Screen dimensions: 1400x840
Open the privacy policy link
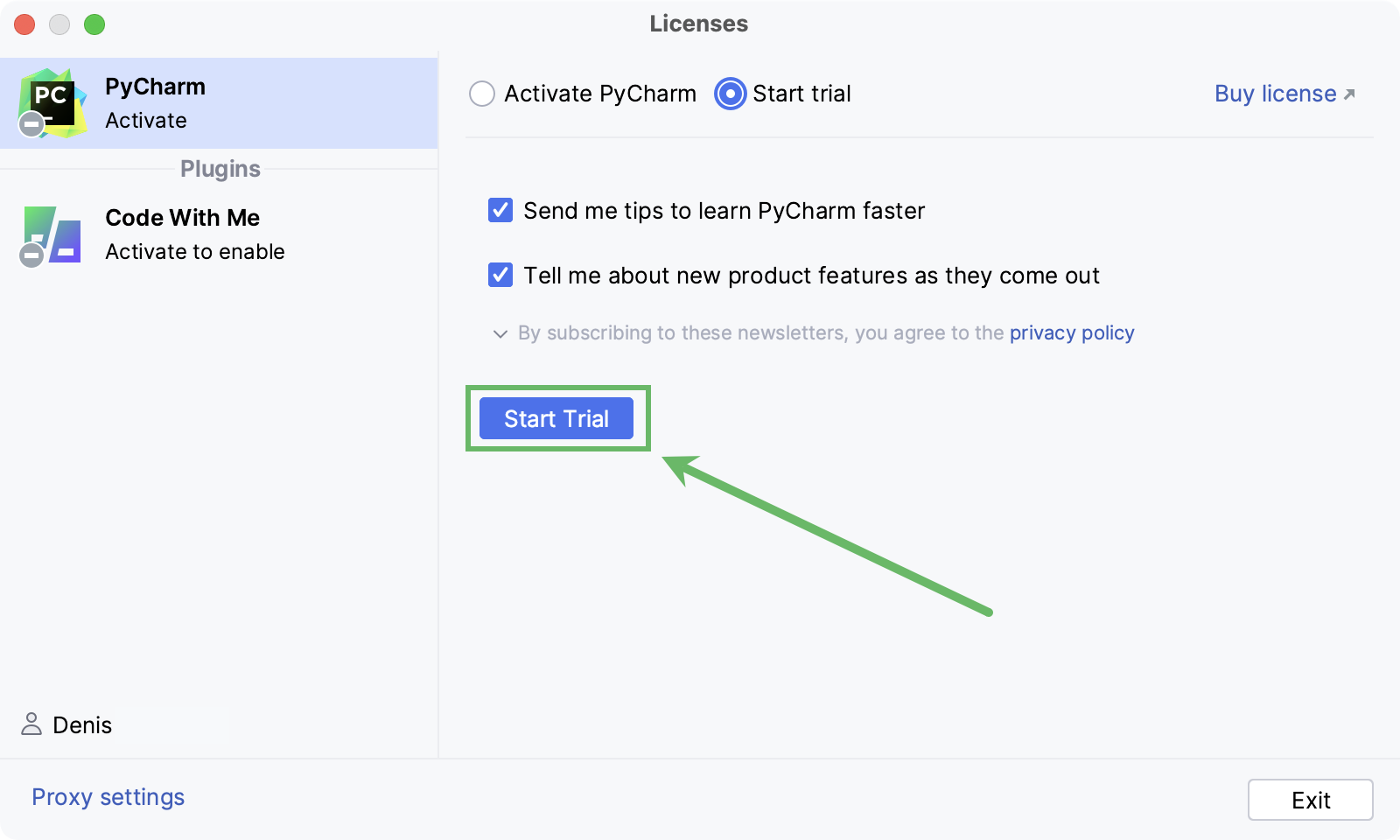1072,332
